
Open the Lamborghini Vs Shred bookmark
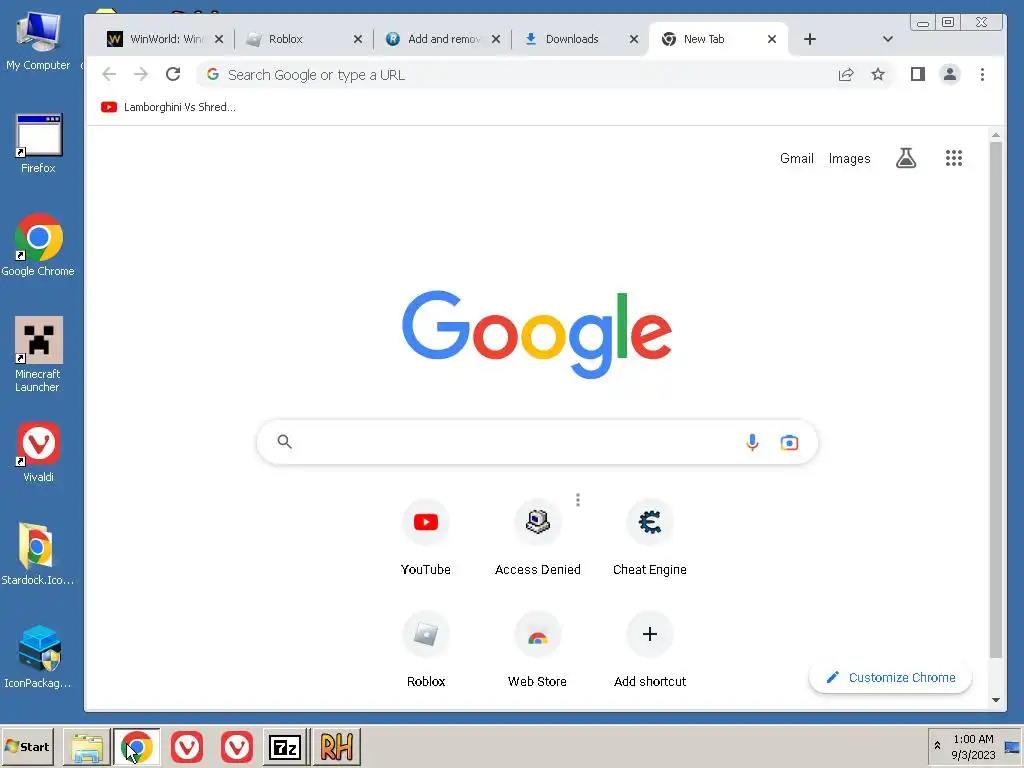pyautogui.click(x=168, y=107)
